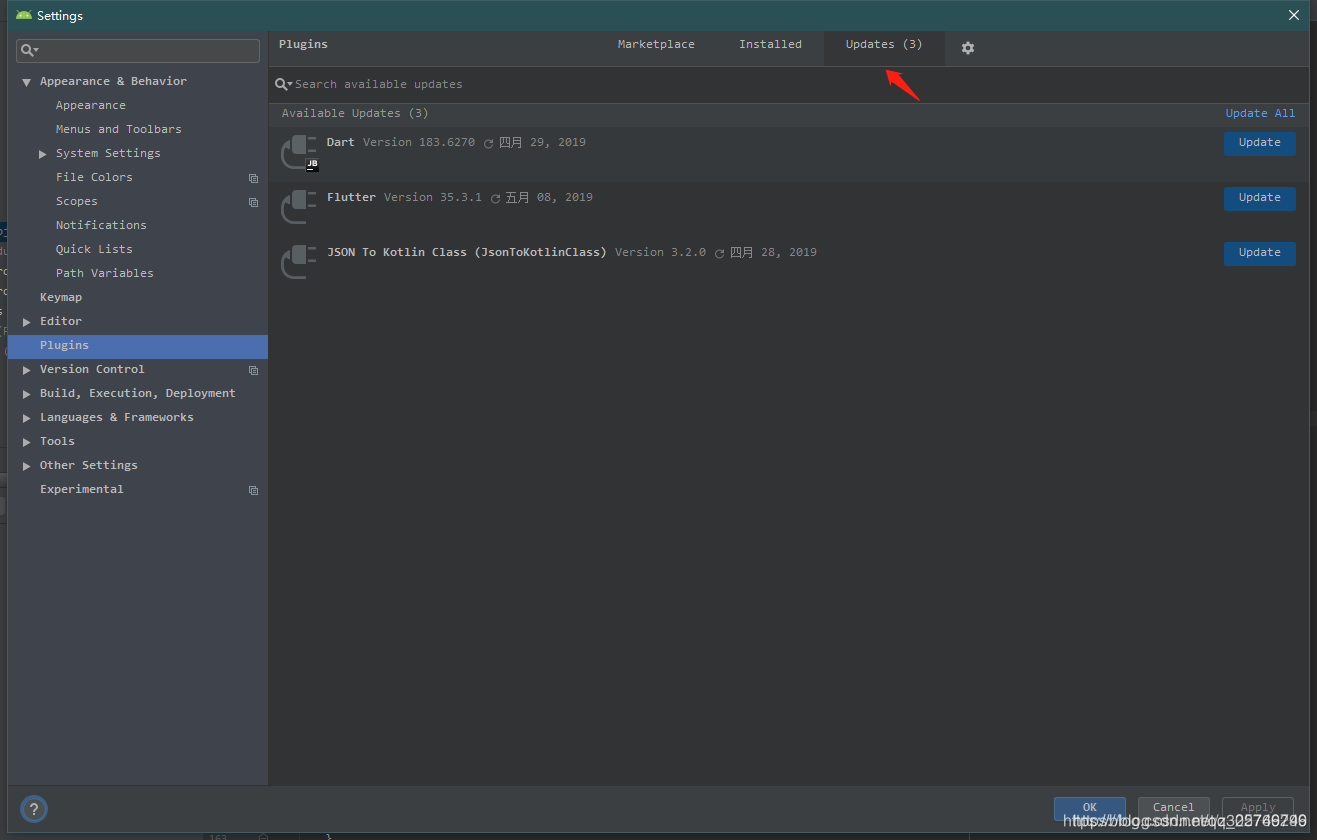
Task: Click the Android Studio title bar icon
Action: click(x=24, y=15)
